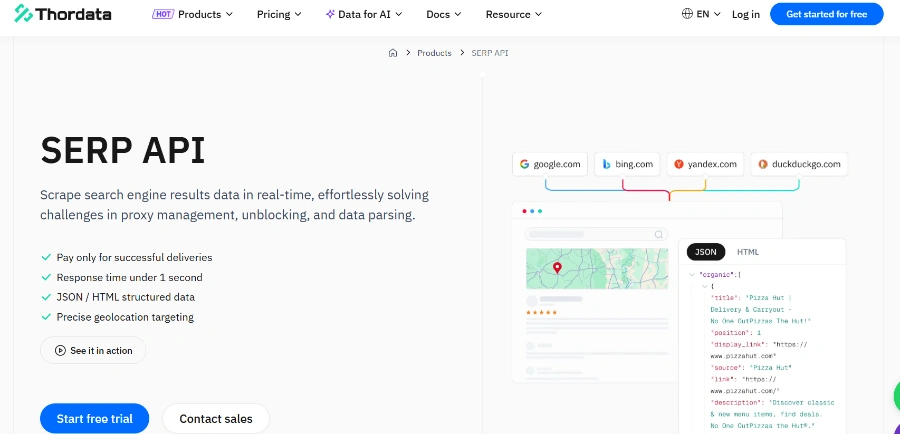
Task: Click the Contact sales button
Action: [216, 418]
